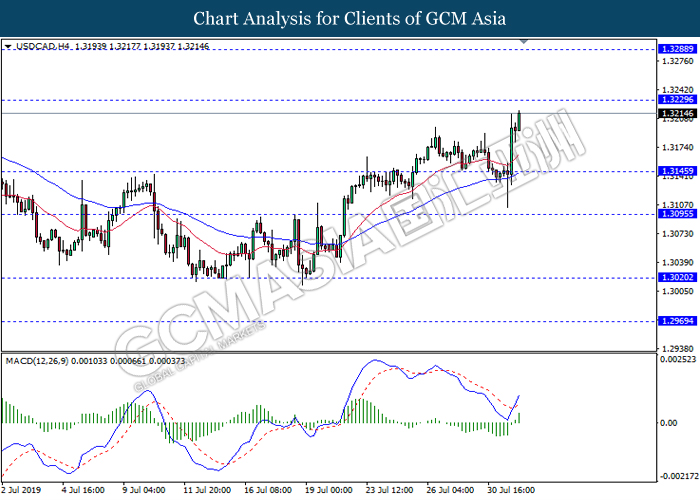The image size is (700, 500).
Task: Click the 9 Jul 04:00 time label
Action: 144,490
